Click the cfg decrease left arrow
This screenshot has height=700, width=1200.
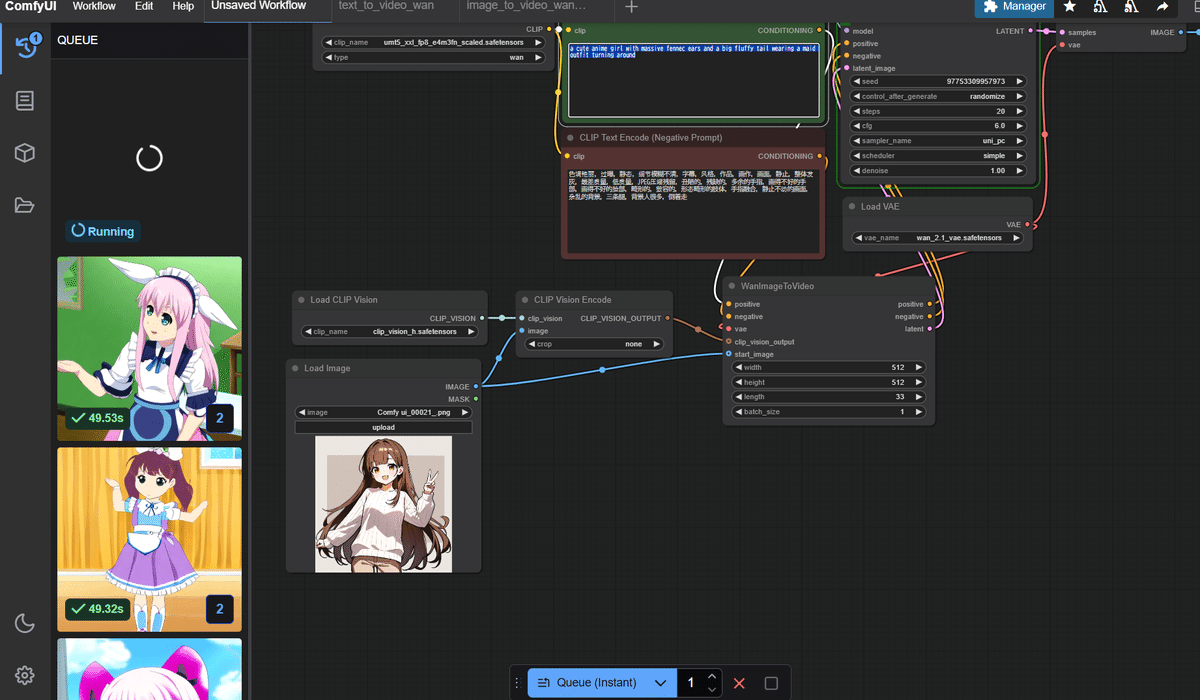click(858, 126)
